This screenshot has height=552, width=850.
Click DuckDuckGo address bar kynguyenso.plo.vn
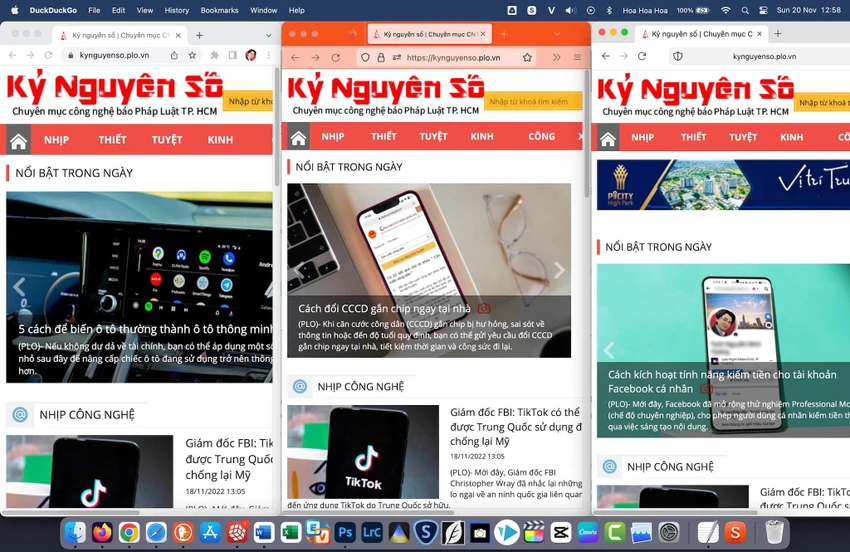coord(764,56)
